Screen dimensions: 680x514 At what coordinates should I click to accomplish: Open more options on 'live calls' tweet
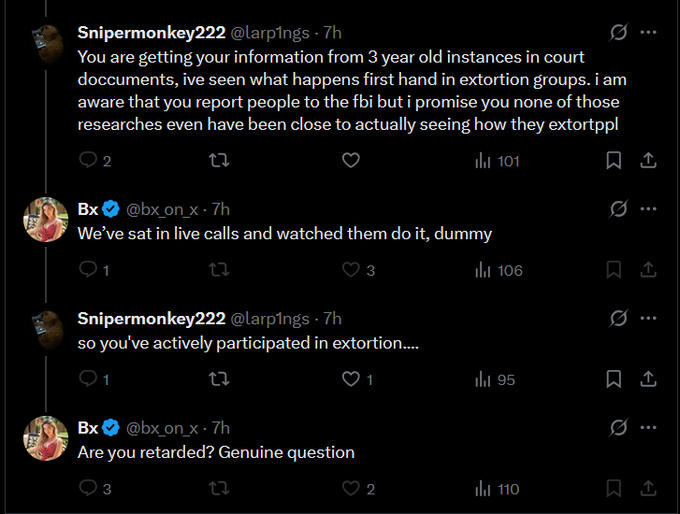pyautogui.click(x=648, y=209)
